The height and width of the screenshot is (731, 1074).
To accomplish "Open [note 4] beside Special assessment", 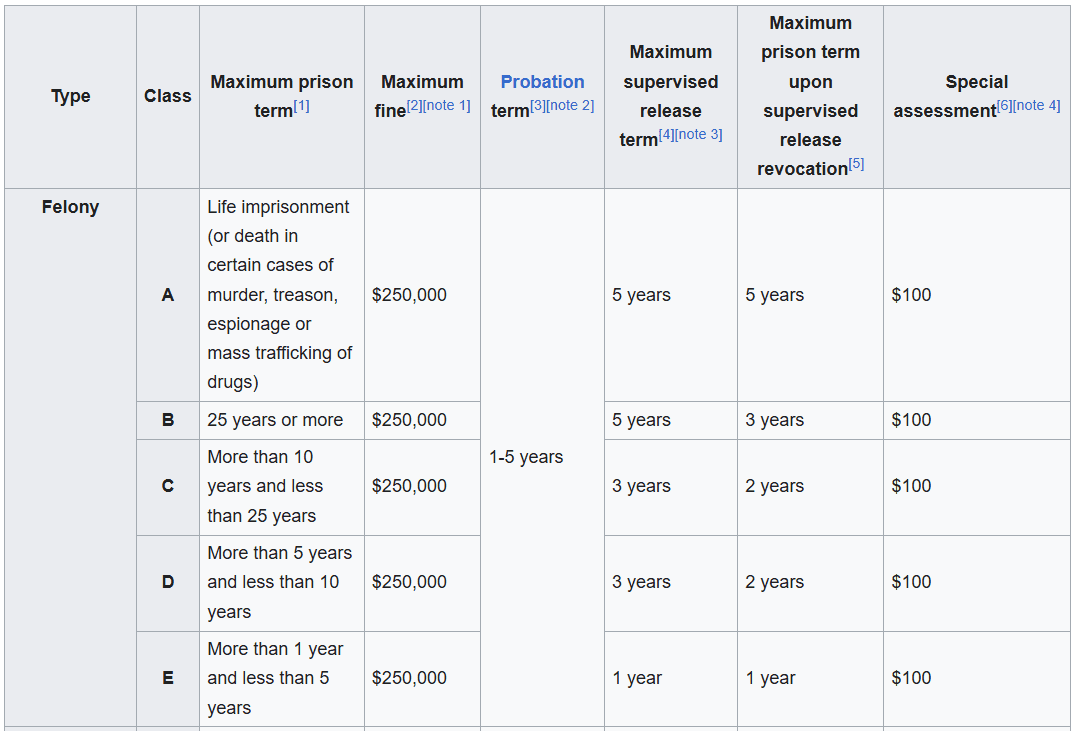I will (x=1036, y=106).
